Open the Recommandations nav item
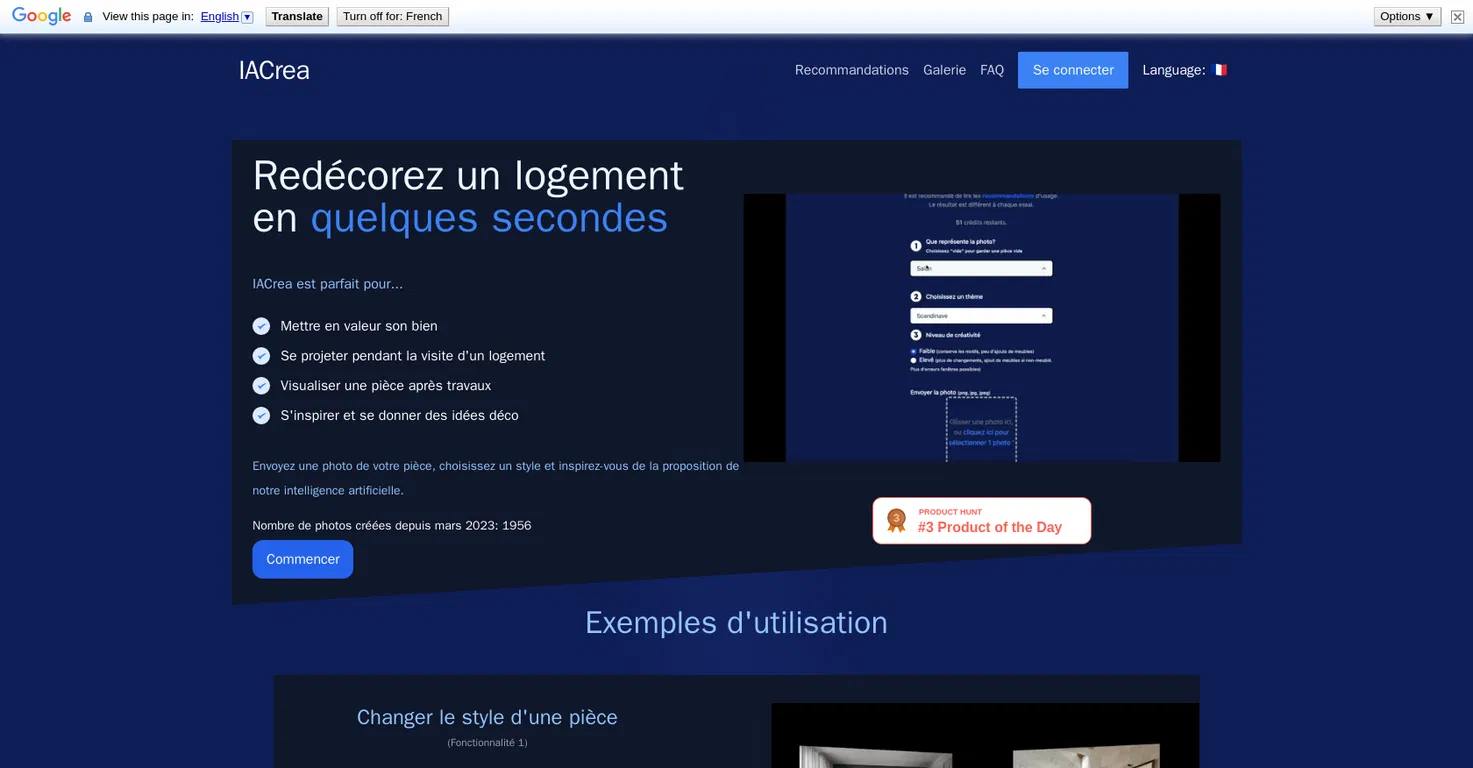Image resolution: width=1473 pixels, height=768 pixels. (852, 70)
